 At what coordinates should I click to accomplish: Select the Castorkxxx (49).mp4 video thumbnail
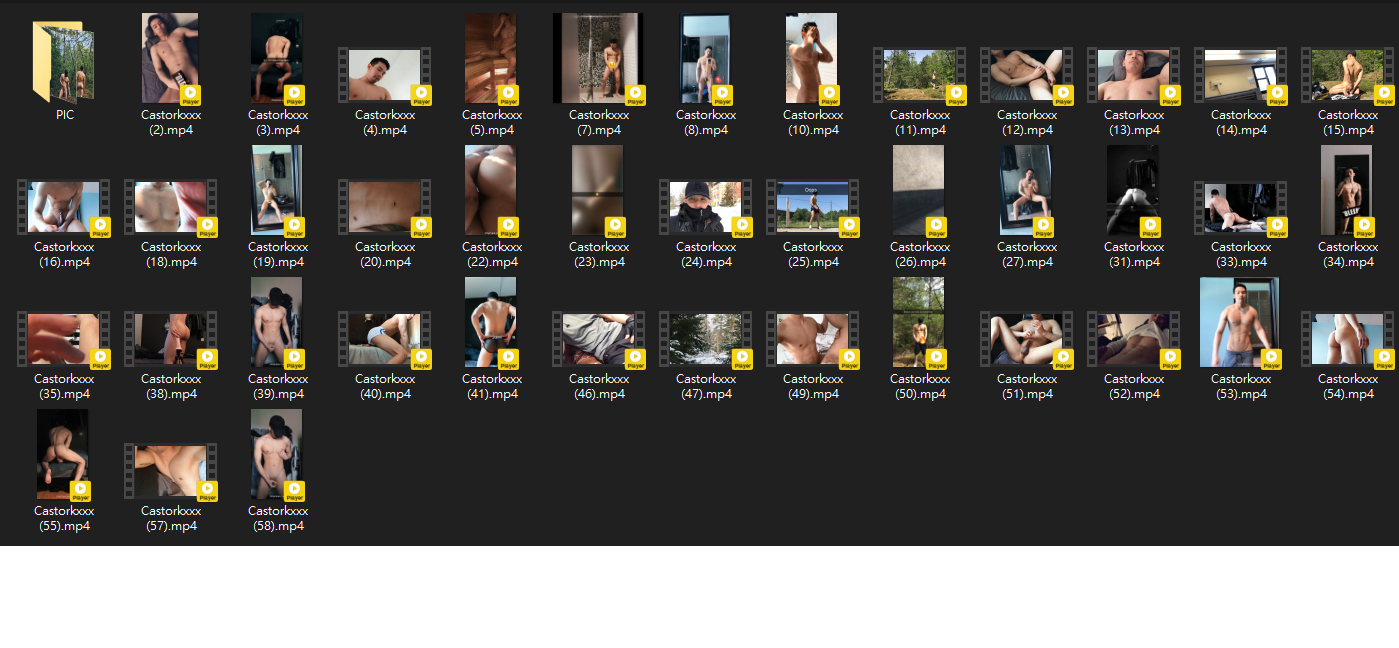tap(813, 339)
